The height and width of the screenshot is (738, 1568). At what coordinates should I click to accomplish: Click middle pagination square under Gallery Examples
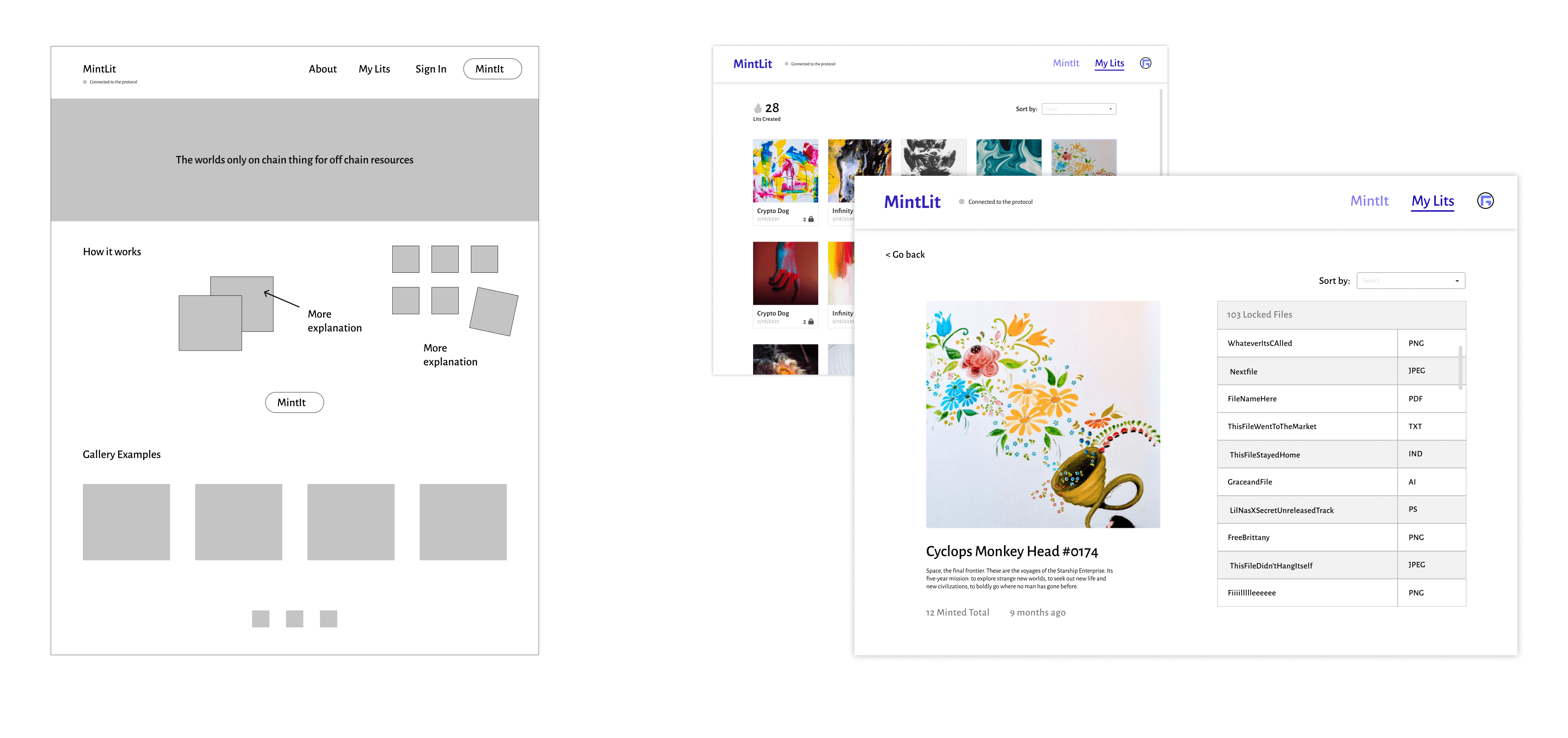click(295, 618)
